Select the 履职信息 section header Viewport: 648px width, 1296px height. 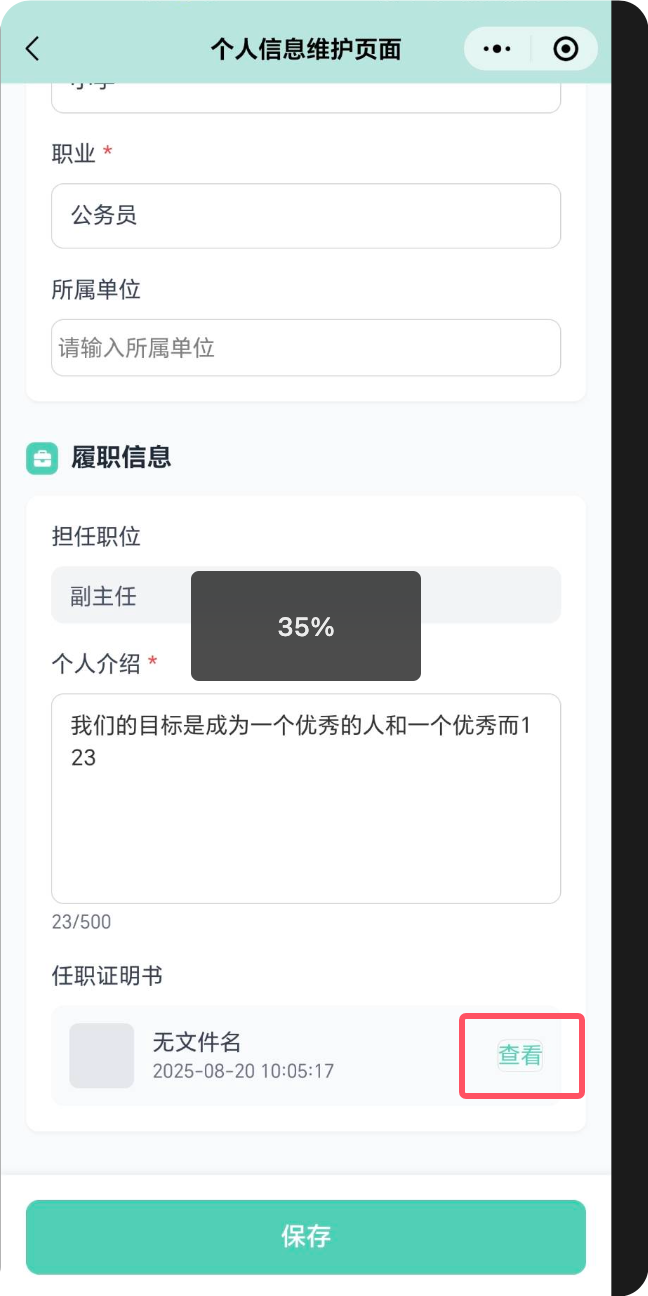pos(119,457)
